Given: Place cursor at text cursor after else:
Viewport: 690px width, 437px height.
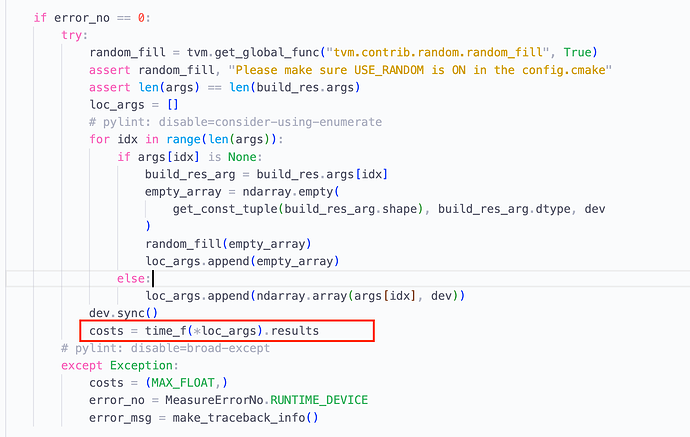Looking at the screenshot, I should [153, 278].
